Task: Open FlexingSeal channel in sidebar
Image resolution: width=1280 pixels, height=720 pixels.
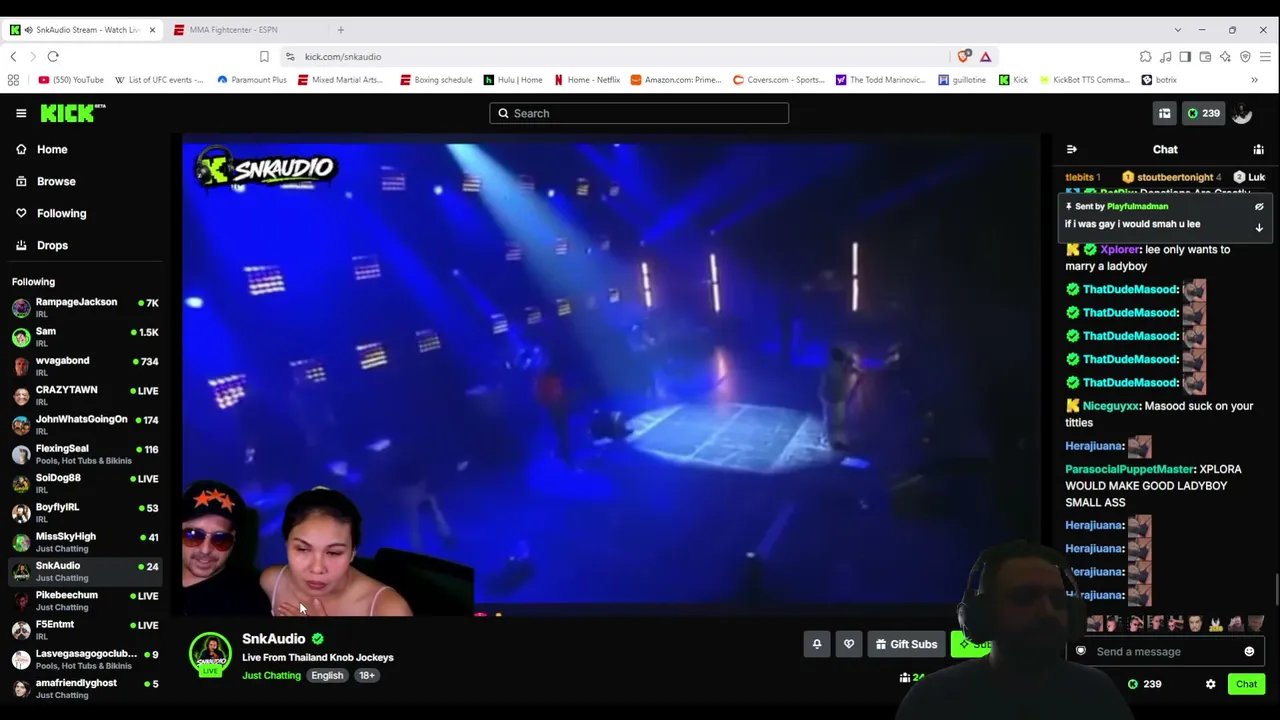Action: [x=85, y=453]
